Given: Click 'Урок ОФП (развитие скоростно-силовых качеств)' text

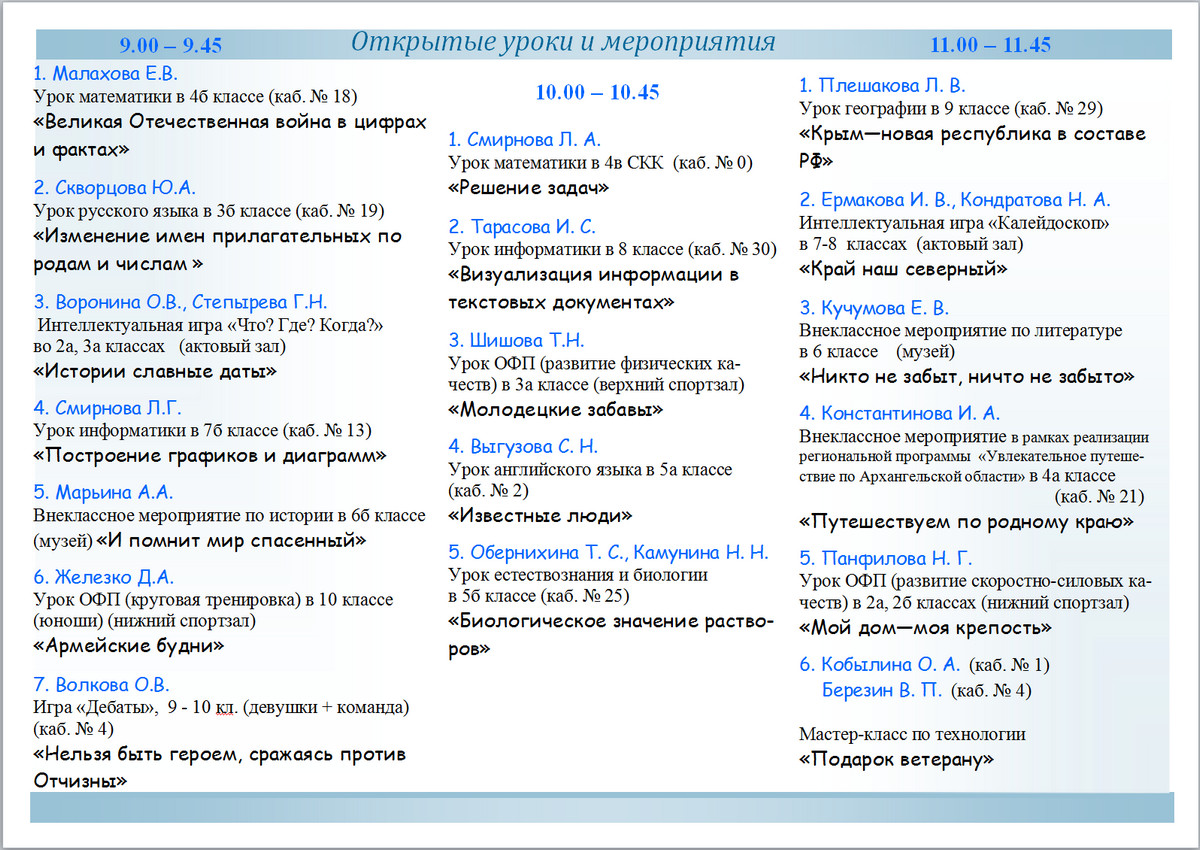Looking at the screenshot, I should 975,592.
